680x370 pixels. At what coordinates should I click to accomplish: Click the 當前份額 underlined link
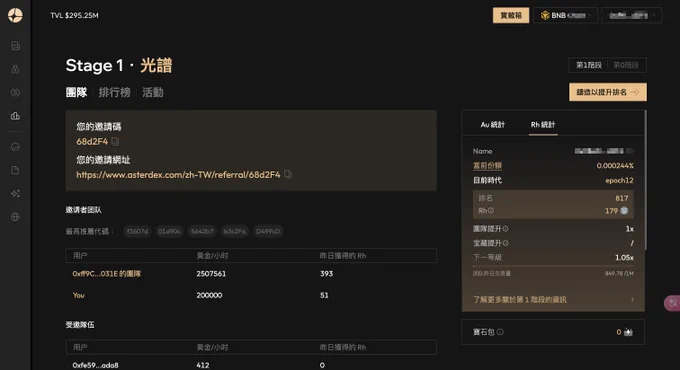pyautogui.click(x=487, y=166)
